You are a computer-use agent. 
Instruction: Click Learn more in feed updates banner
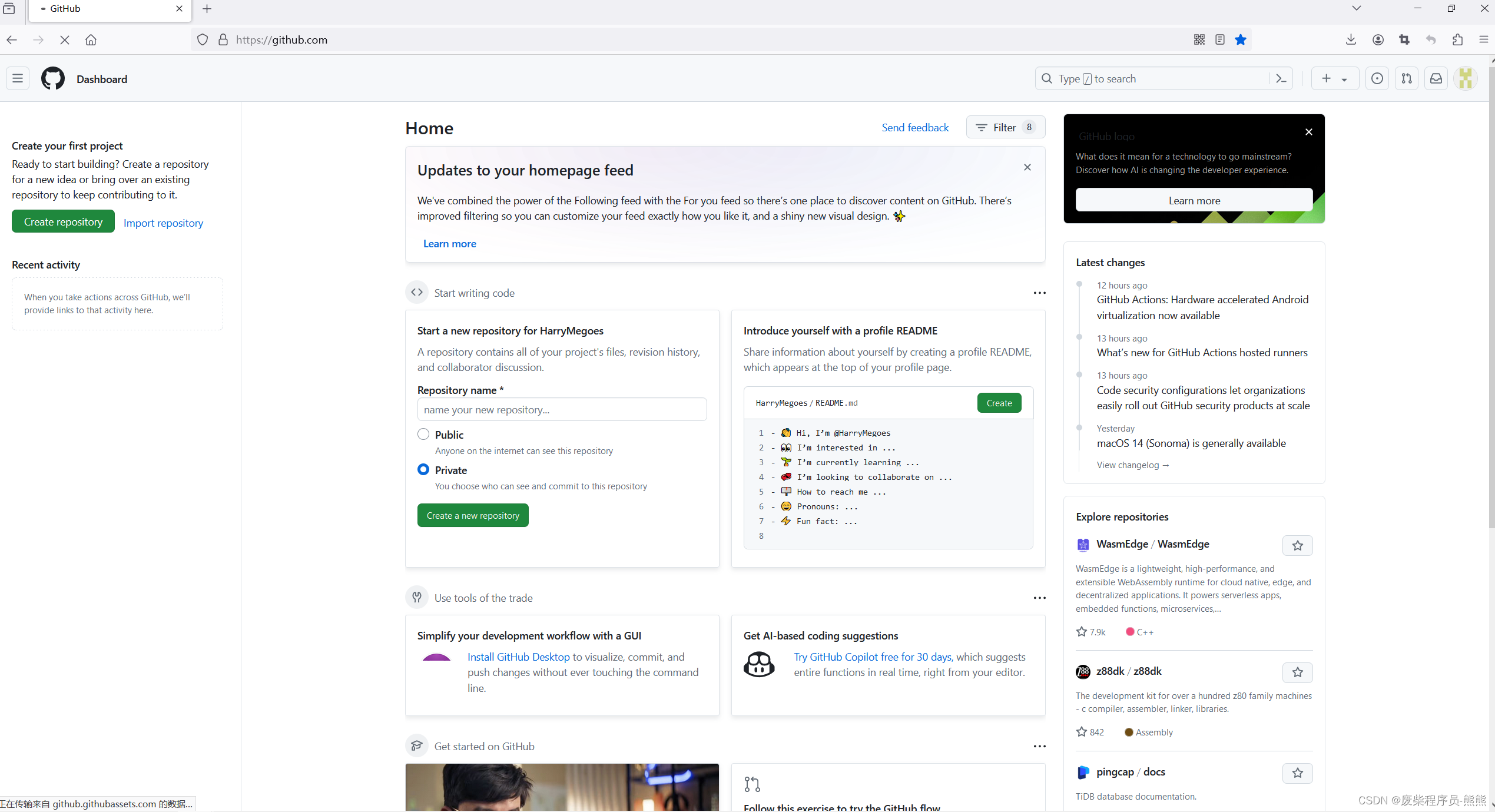tap(449, 243)
